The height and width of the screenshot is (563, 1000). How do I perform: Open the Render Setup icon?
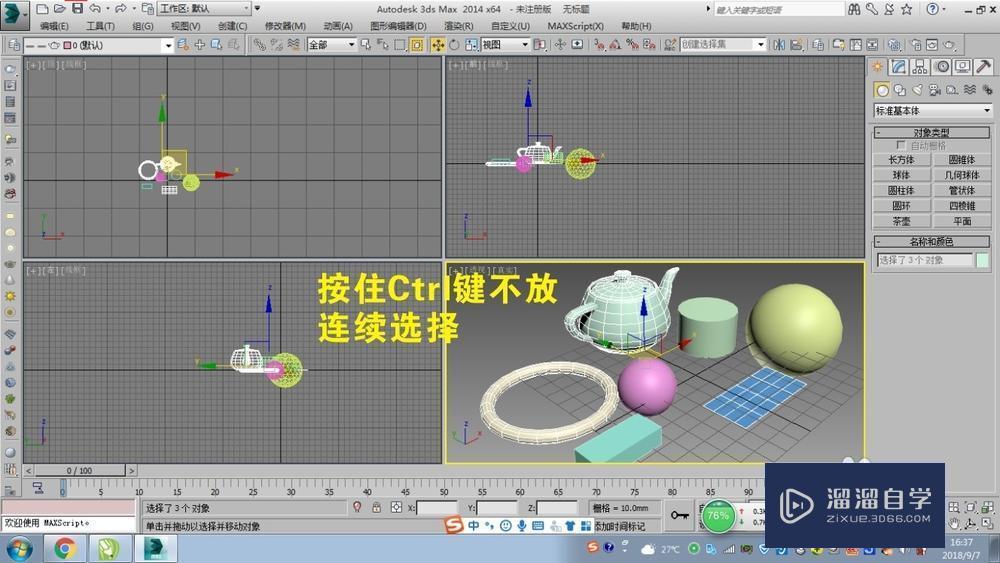pyautogui.click(x=916, y=45)
